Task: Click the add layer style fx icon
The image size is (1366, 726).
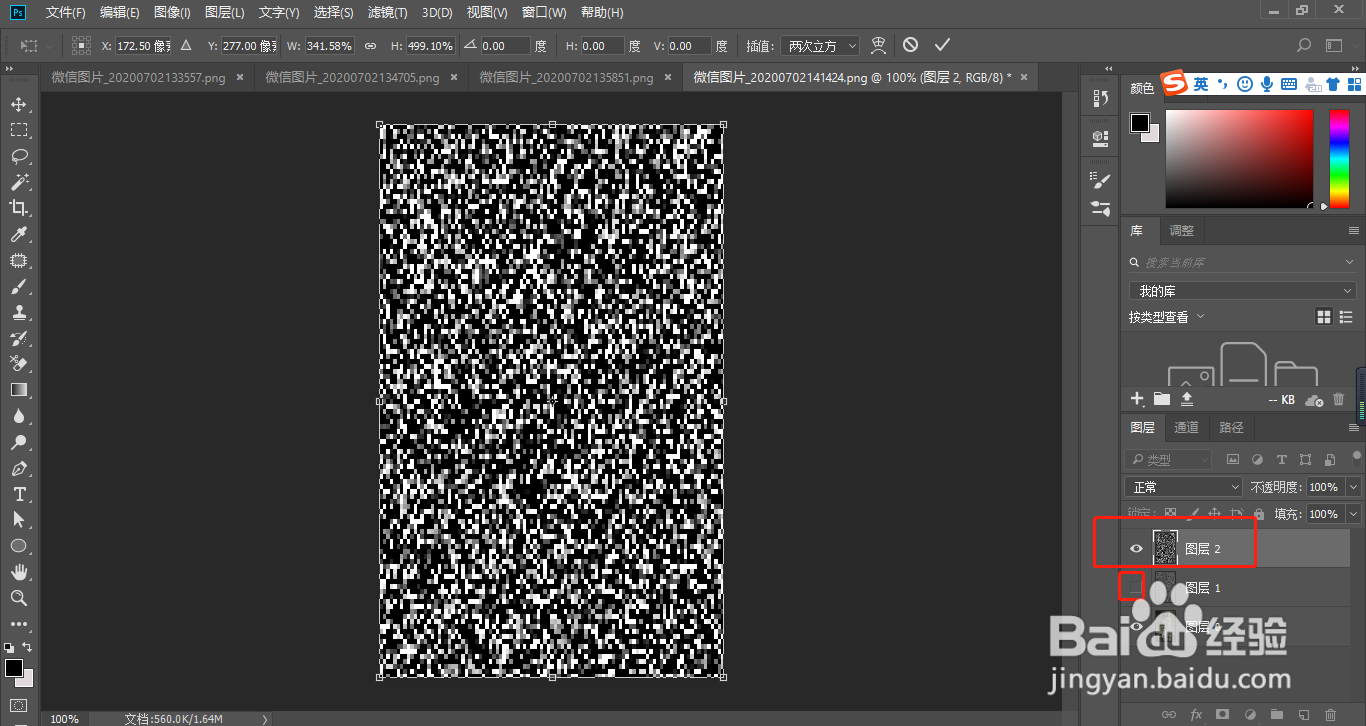Action: (x=1196, y=714)
